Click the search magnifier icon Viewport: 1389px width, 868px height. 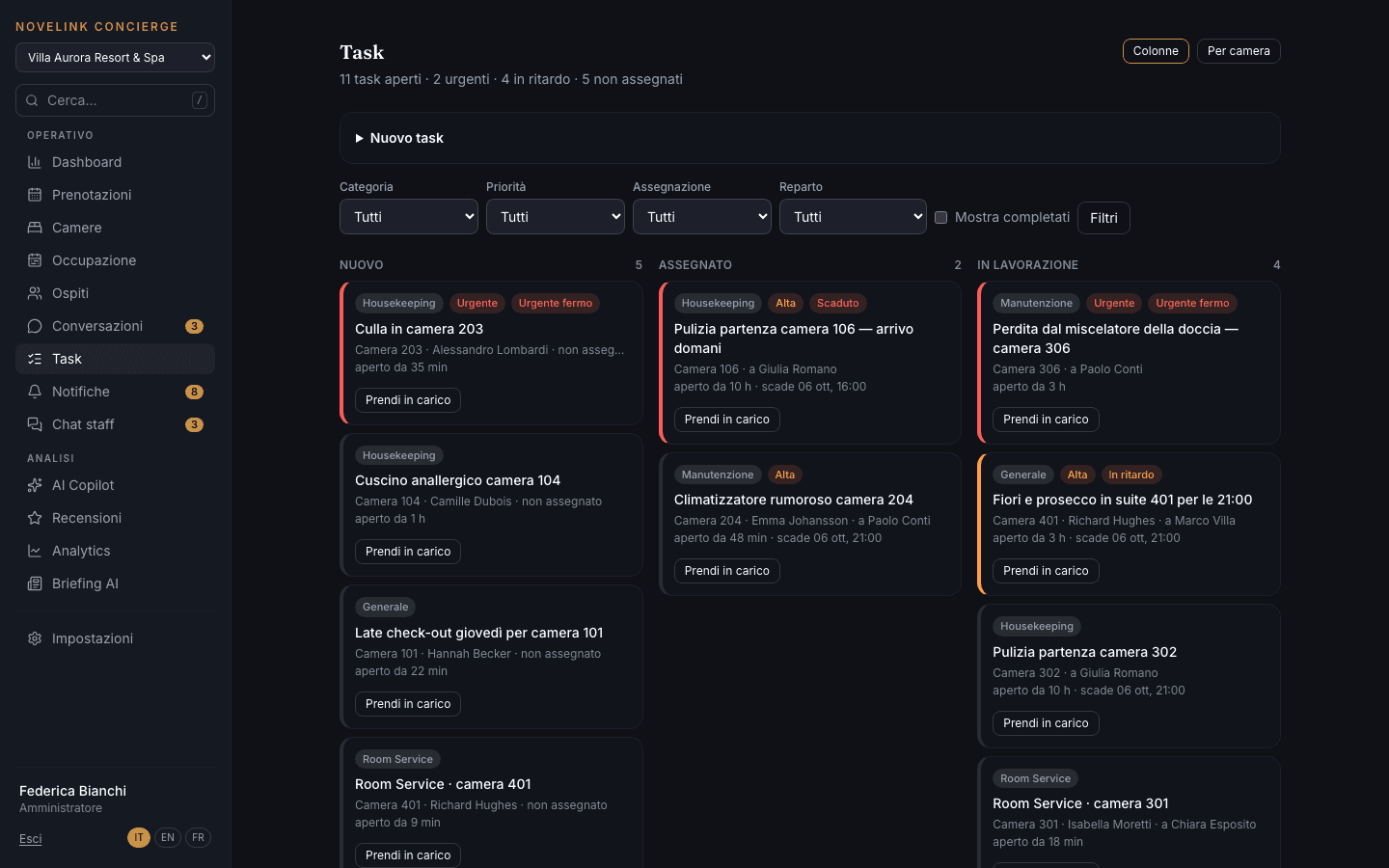(x=32, y=100)
